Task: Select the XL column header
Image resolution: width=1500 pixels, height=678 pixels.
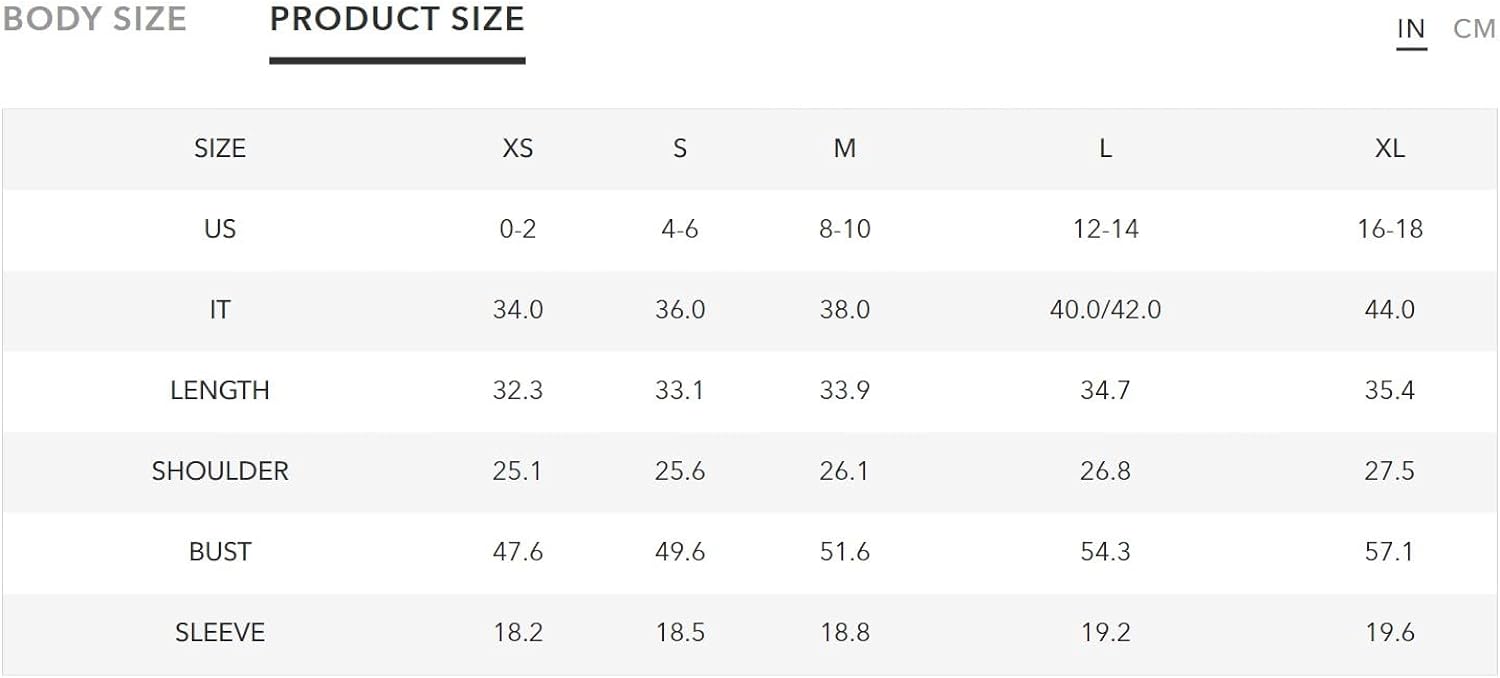Action: (x=1390, y=148)
